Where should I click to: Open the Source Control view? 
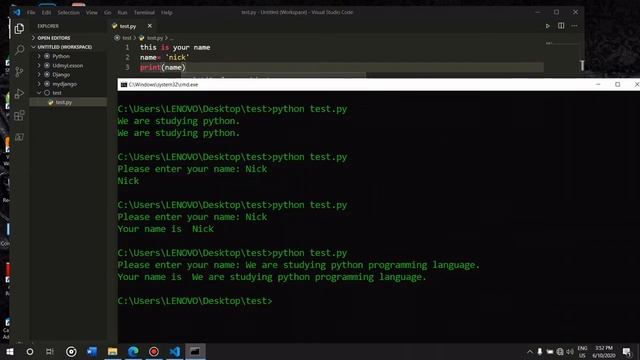pyautogui.click(x=19, y=72)
